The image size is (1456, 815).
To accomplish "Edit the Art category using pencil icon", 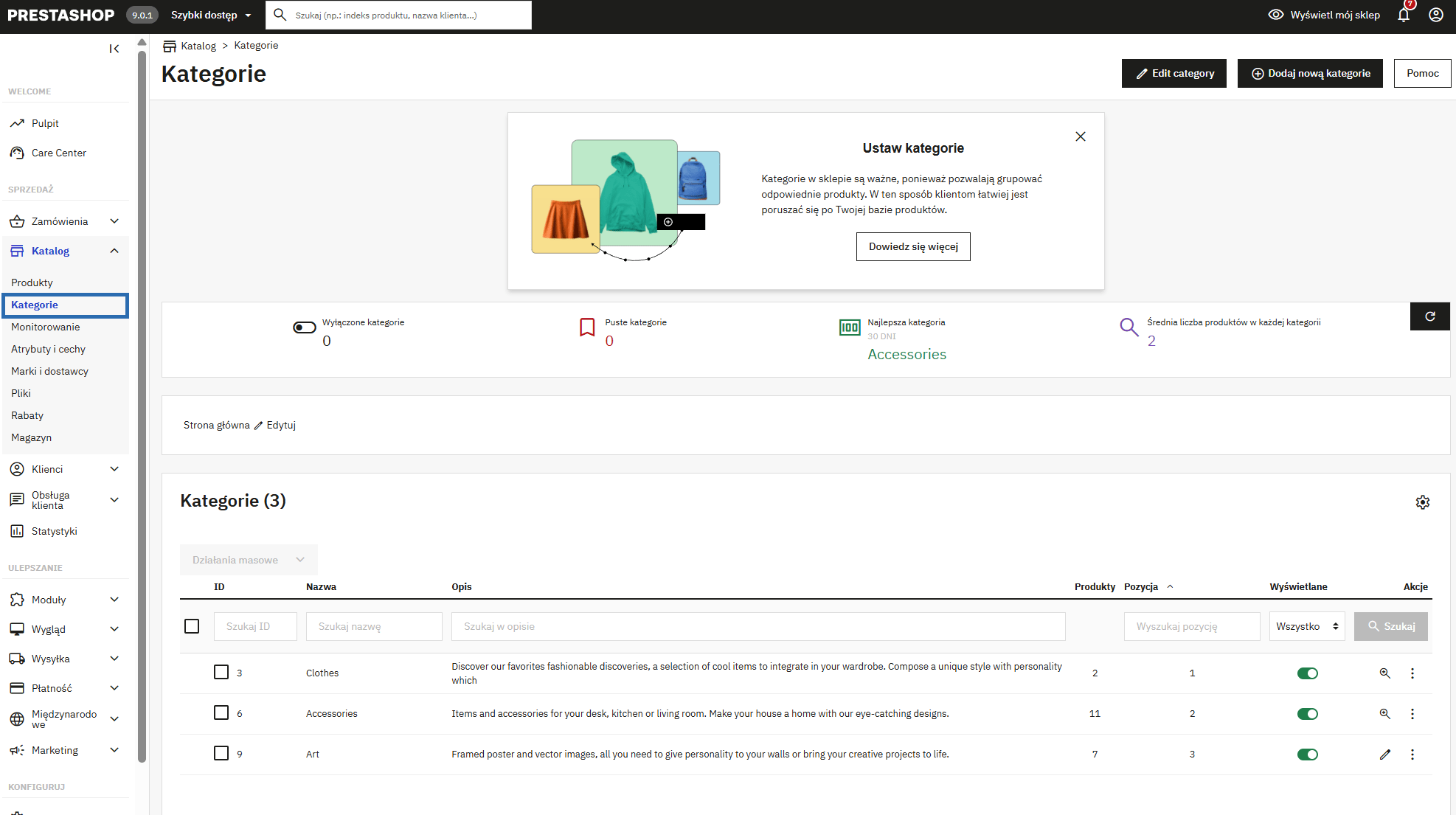I will (1384, 754).
